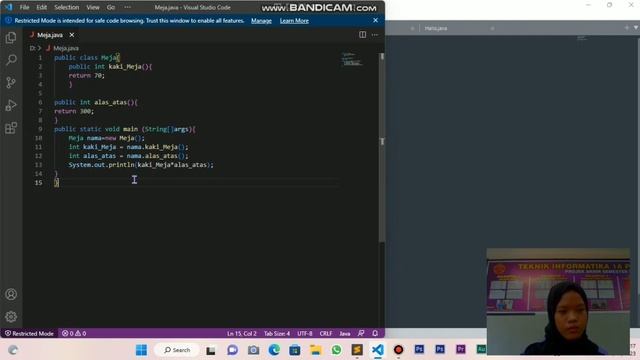This screenshot has height=360, width=640.
Task: Click the Learn More link in the banner
Action: [294, 20]
